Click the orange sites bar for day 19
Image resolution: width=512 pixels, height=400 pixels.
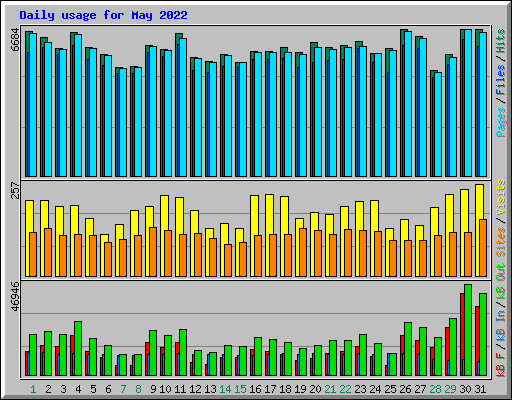tap(303, 253)
